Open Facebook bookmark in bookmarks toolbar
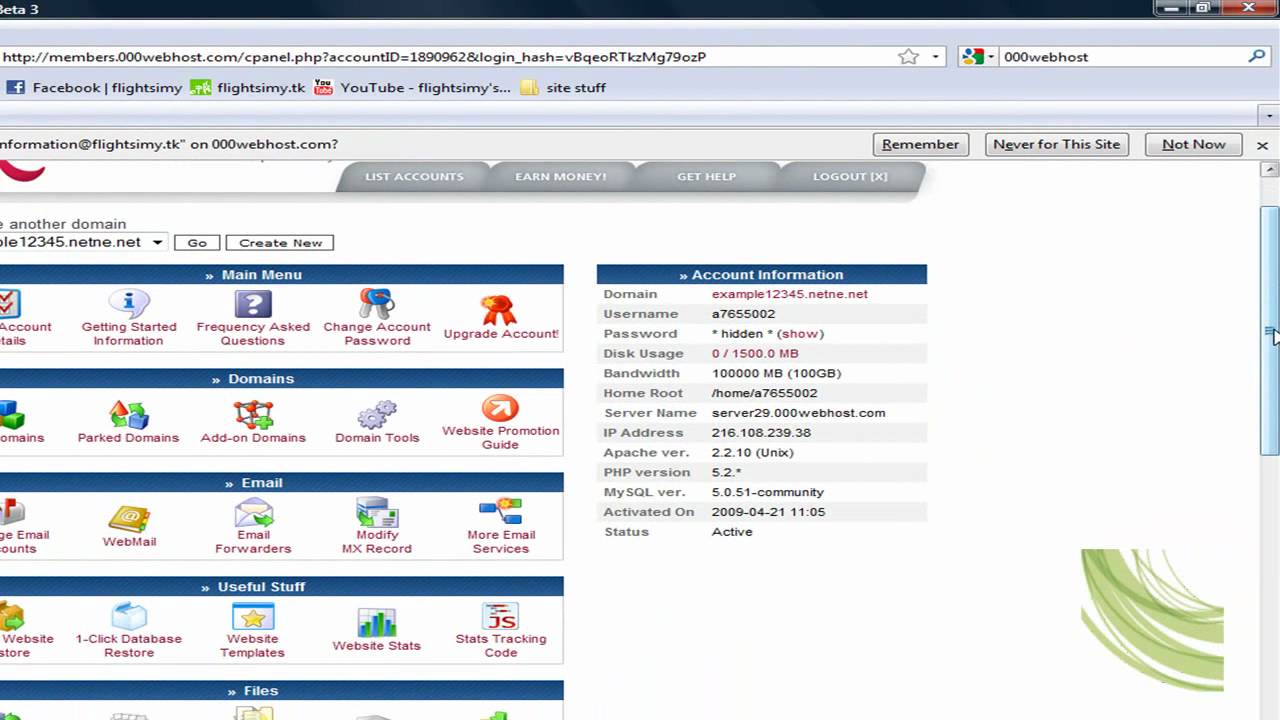This screenshot has width=1280, height=720. click(94, 87)
